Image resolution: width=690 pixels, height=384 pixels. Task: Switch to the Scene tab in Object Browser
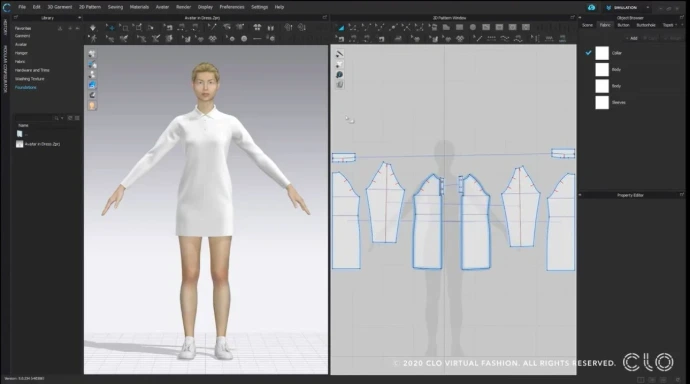(x=587, y=25)
